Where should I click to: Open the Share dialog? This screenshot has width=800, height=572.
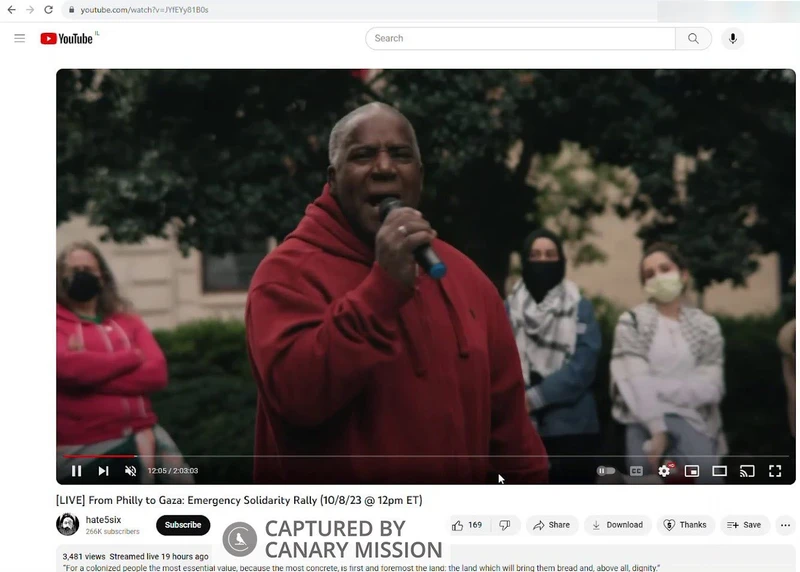pyautogui.click(x=551, y=525)
